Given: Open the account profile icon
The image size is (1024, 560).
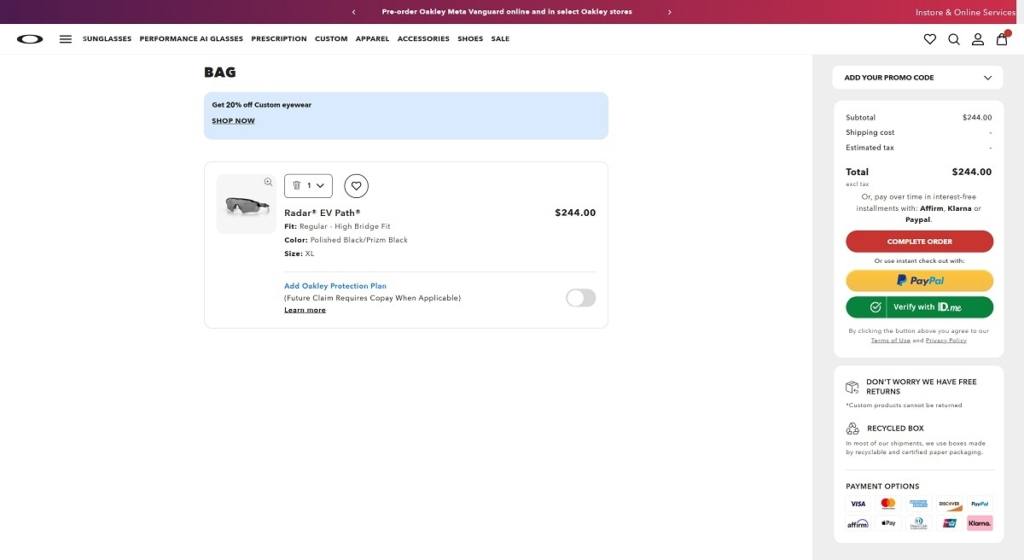Looking at the screenshot, I should click(x=978, y=39).
